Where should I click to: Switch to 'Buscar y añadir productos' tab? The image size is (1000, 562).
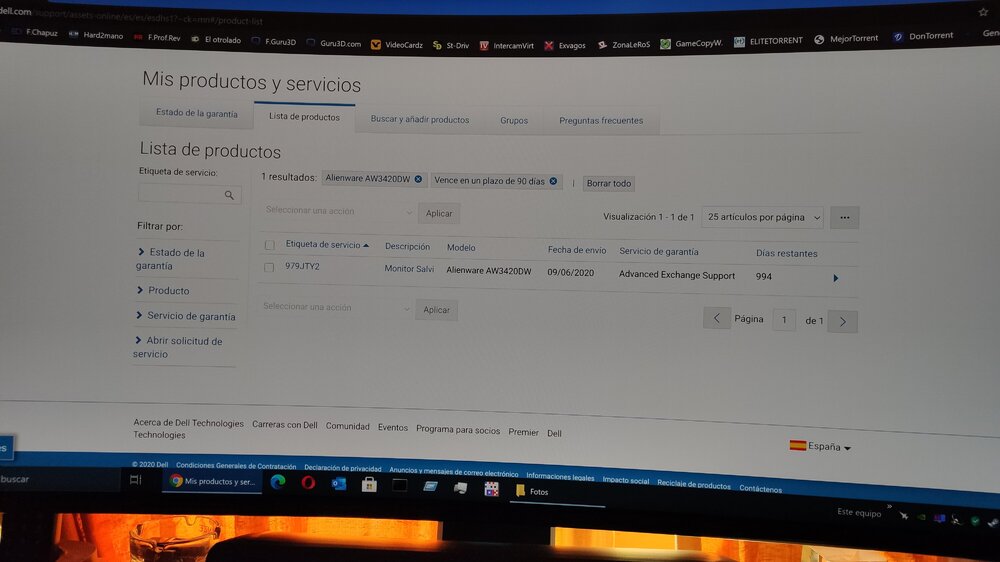point(420,119)
